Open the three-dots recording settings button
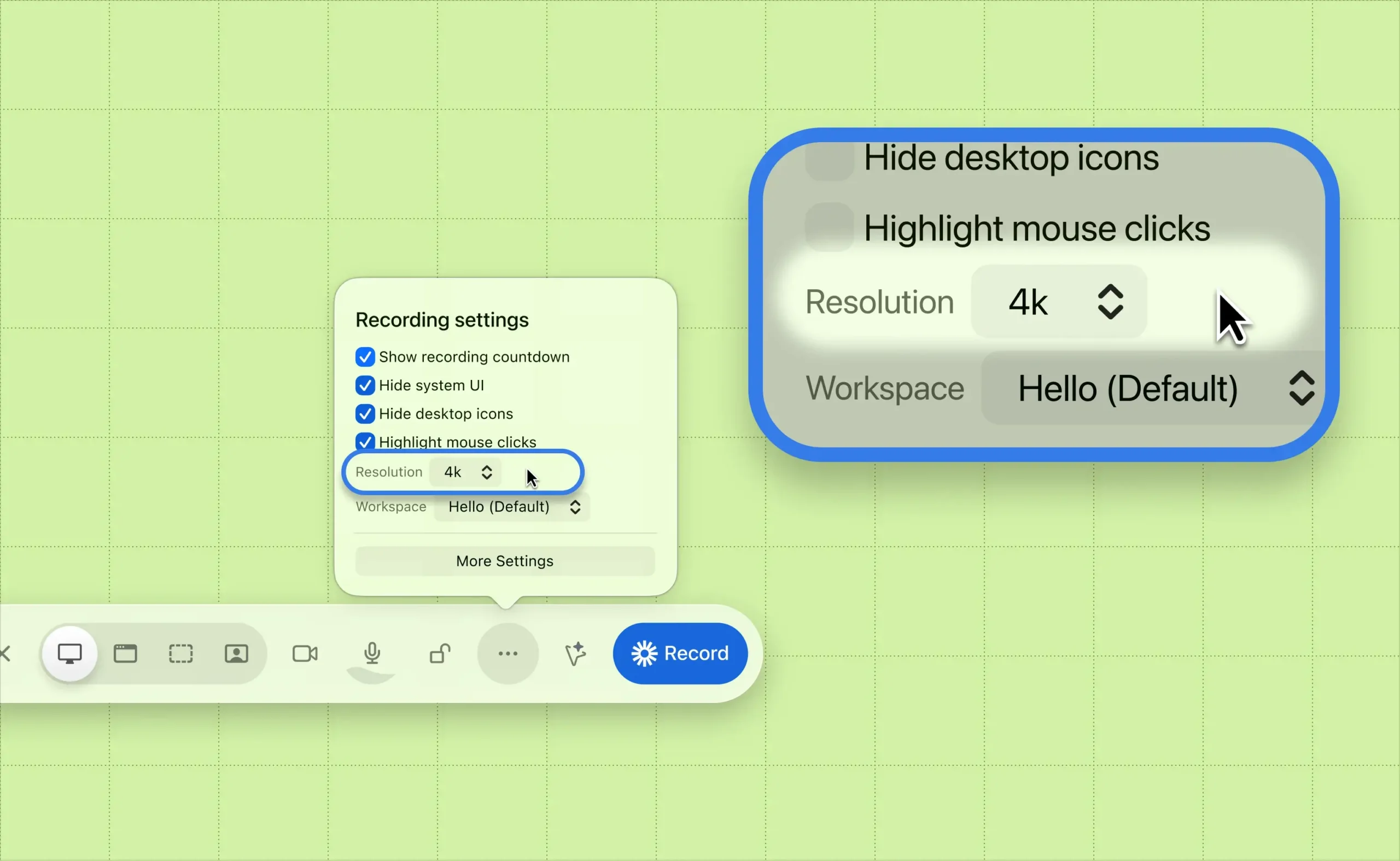 [507, 653]
